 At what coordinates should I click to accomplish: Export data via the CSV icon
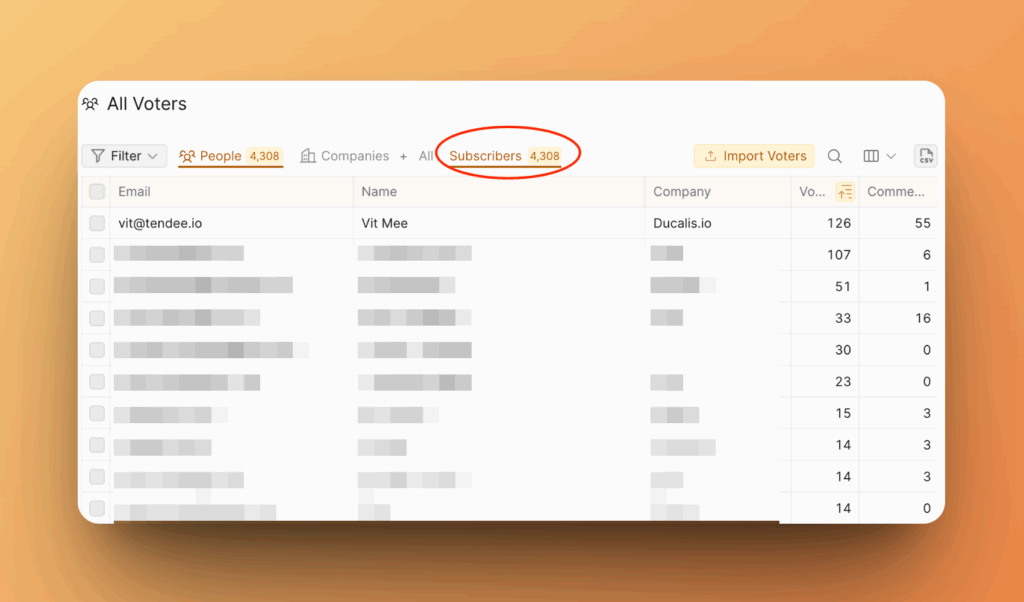click(x=925, y=156)
